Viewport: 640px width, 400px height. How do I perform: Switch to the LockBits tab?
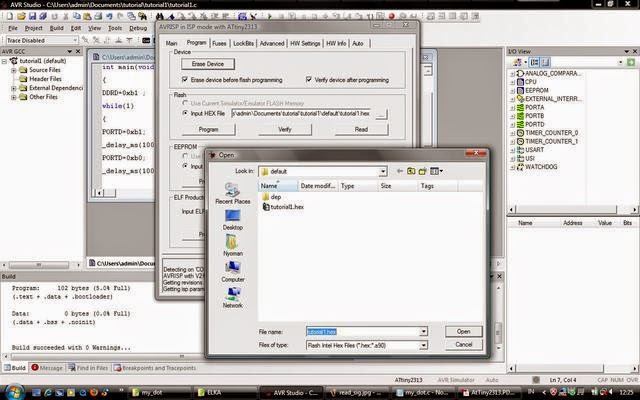[x=244, y=43]
